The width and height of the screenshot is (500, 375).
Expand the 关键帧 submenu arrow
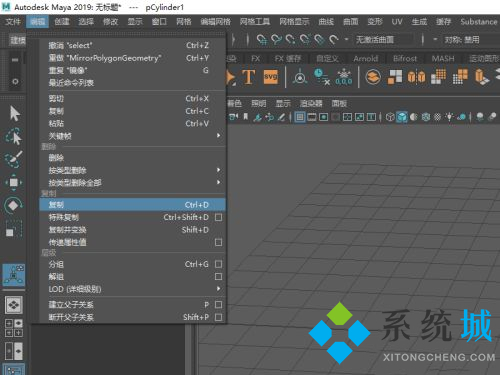pyautogui.click(x=219, y=135)
